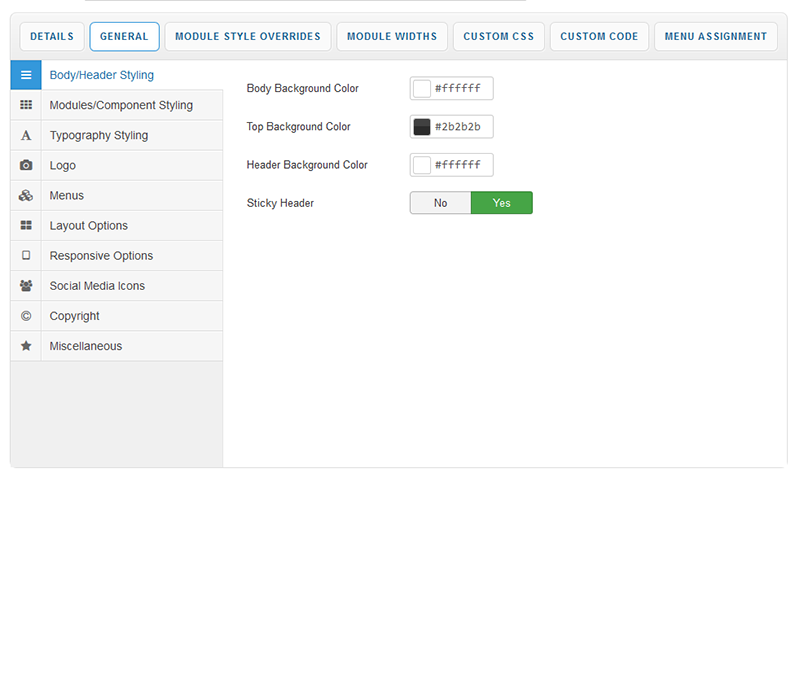The width and height of the screenshot is (800, 674).
Task: Click the grid icon for Modules/Component Styling
Action: coord(26,105)
